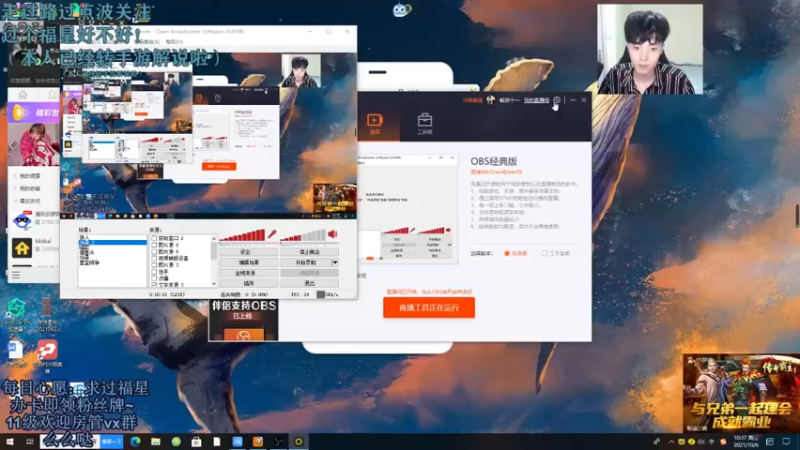Screen dimensions: 800x450
Task: Toggle the first source checkbox in OBS list
Action: [154, 238]
